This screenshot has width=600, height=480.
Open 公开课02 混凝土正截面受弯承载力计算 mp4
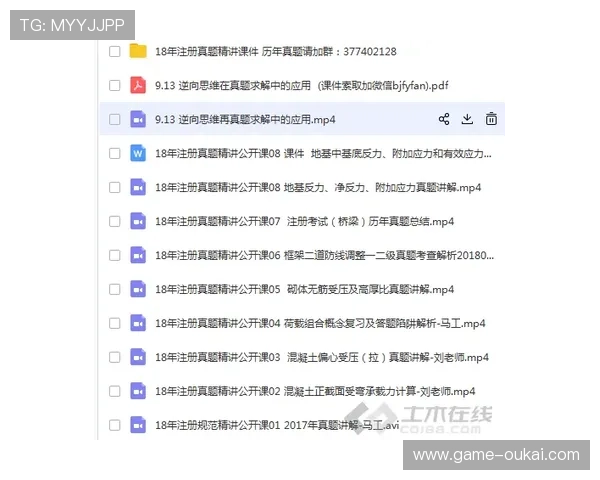click(x=315, y=391)
